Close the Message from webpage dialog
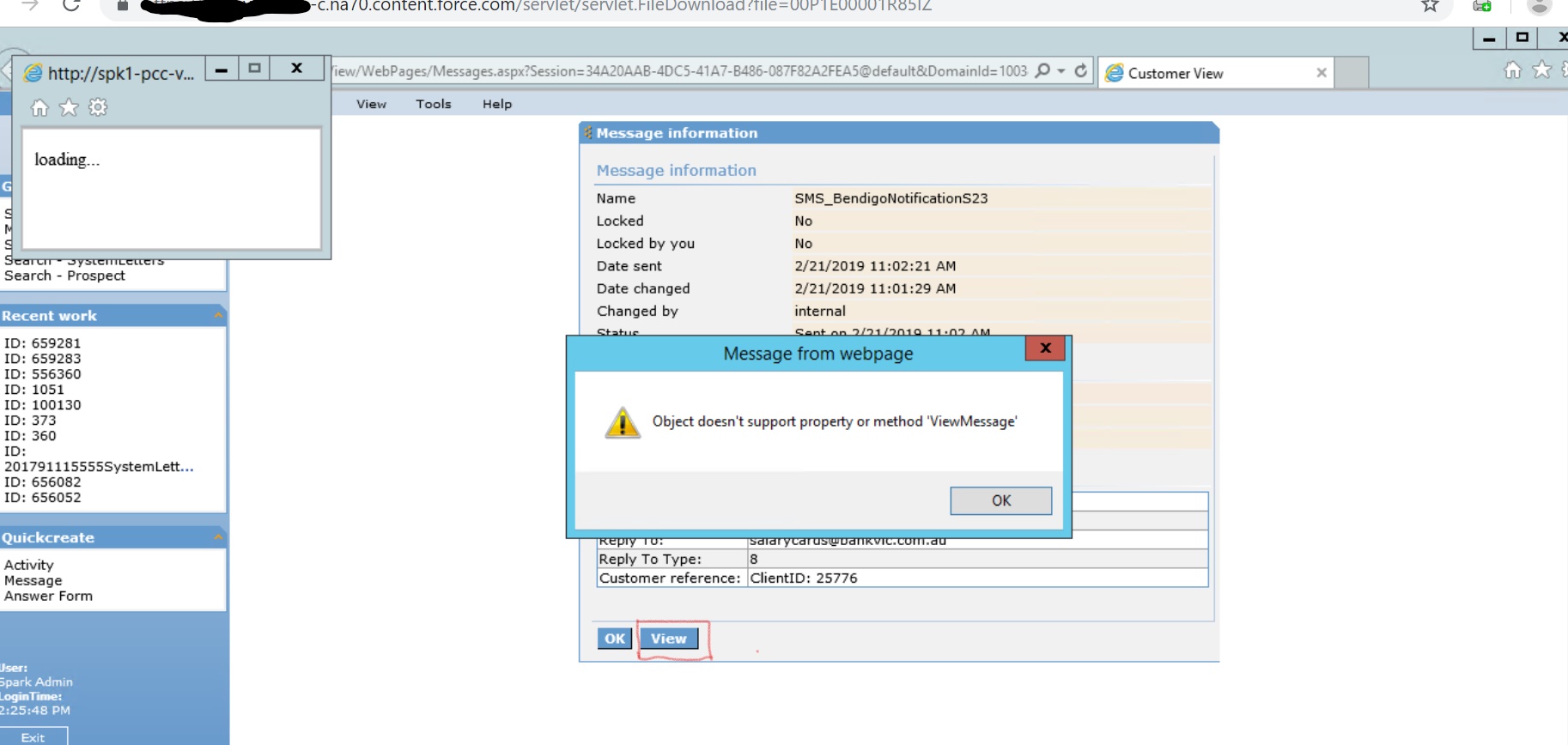 click(1044, 348)
